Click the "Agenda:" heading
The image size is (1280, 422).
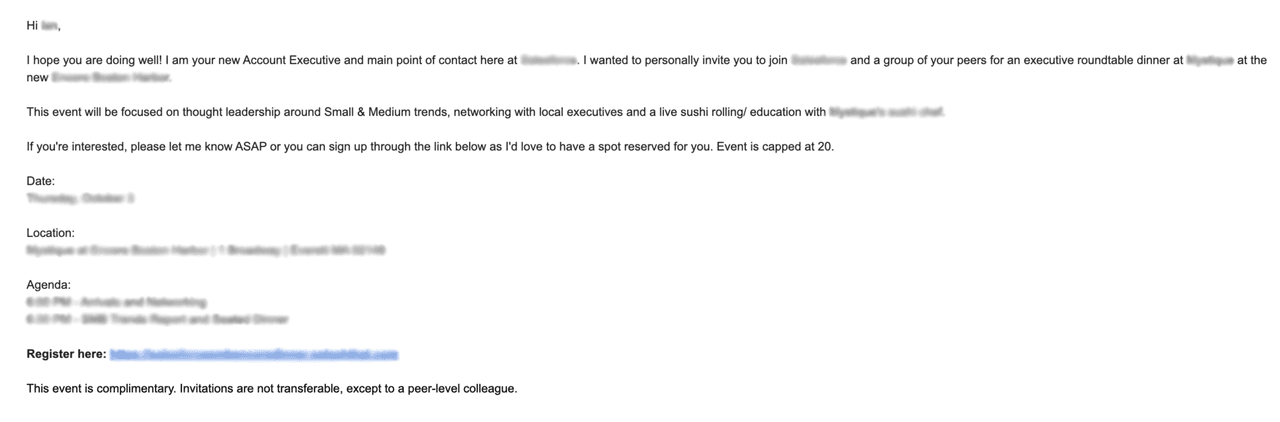point(49,285)
